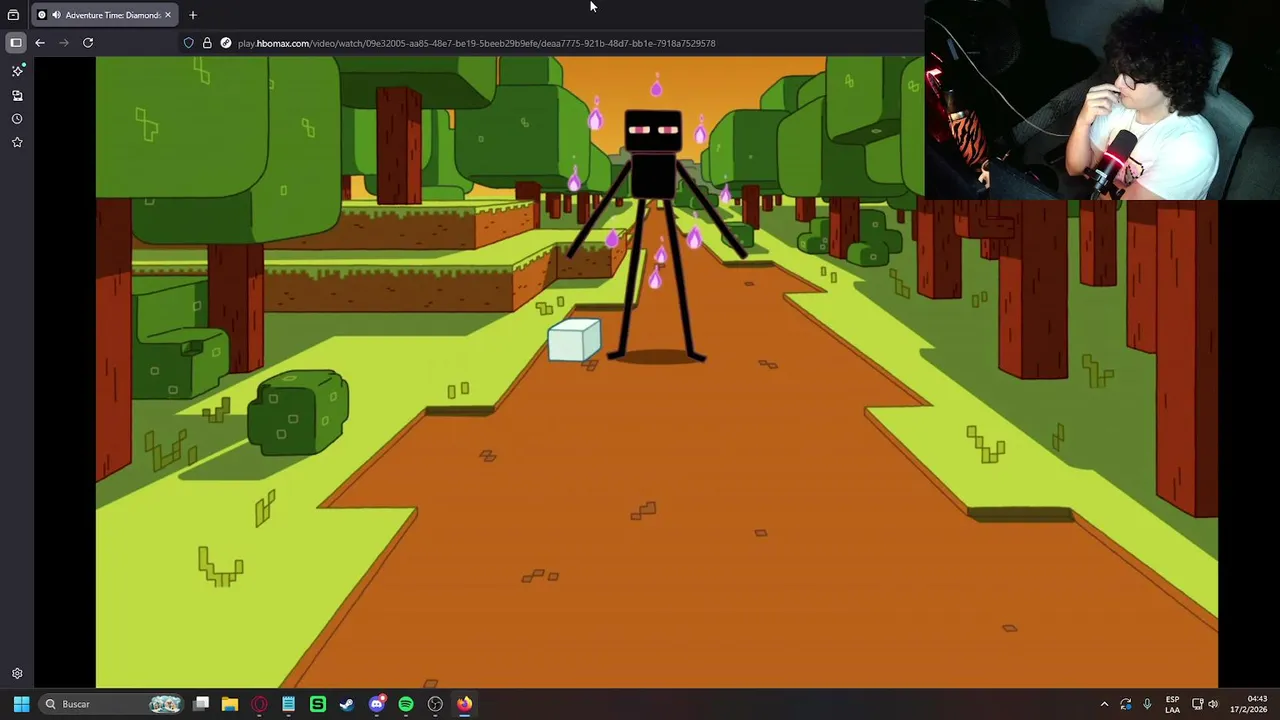Open tracking protection shield icon
The height and width of the screenshot is (720, 1280).
point(188,43)
